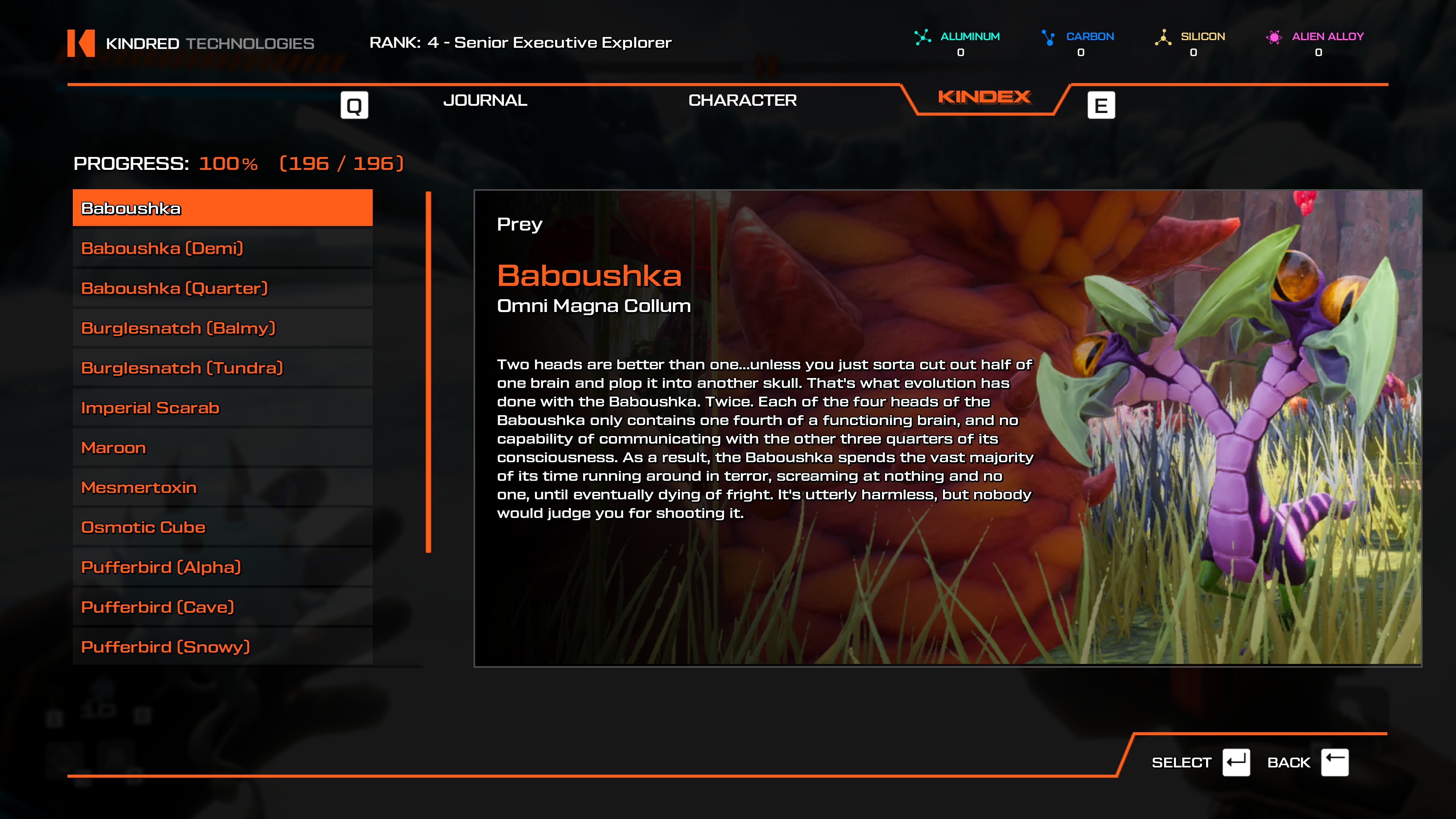Open the Imperial Scarab entry
1456x819 pixels.
click(222, 408)
